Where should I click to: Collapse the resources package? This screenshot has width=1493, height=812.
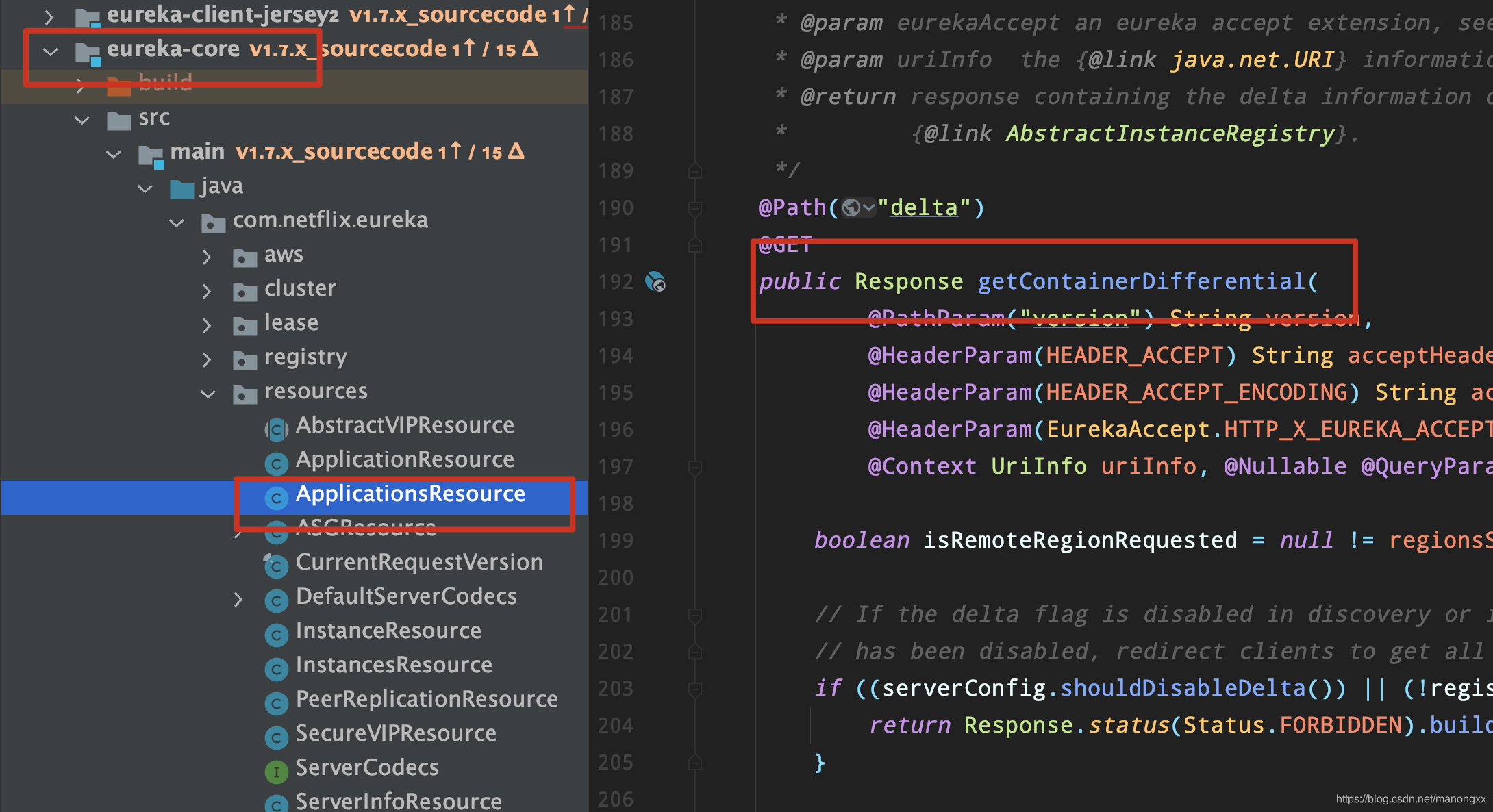pyautogui.click(x=208, y=394)
